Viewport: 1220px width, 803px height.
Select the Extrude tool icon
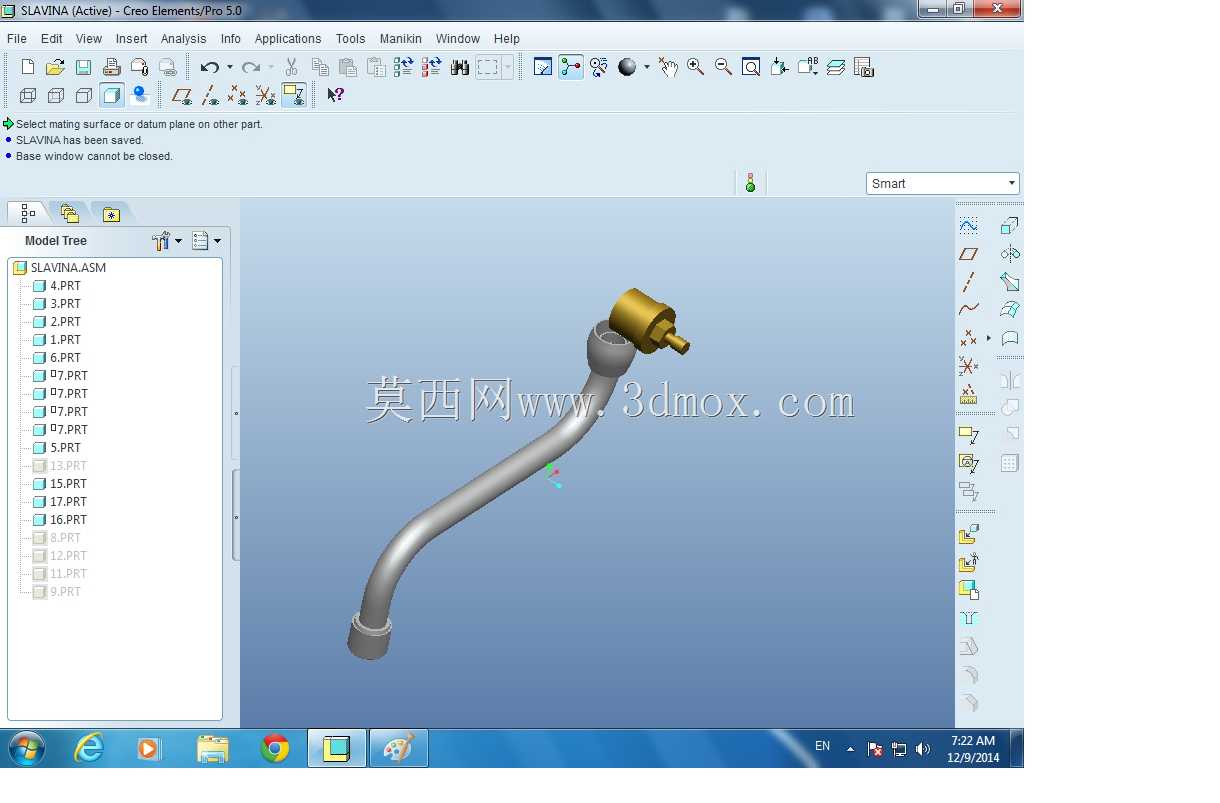pos(1010,226)
